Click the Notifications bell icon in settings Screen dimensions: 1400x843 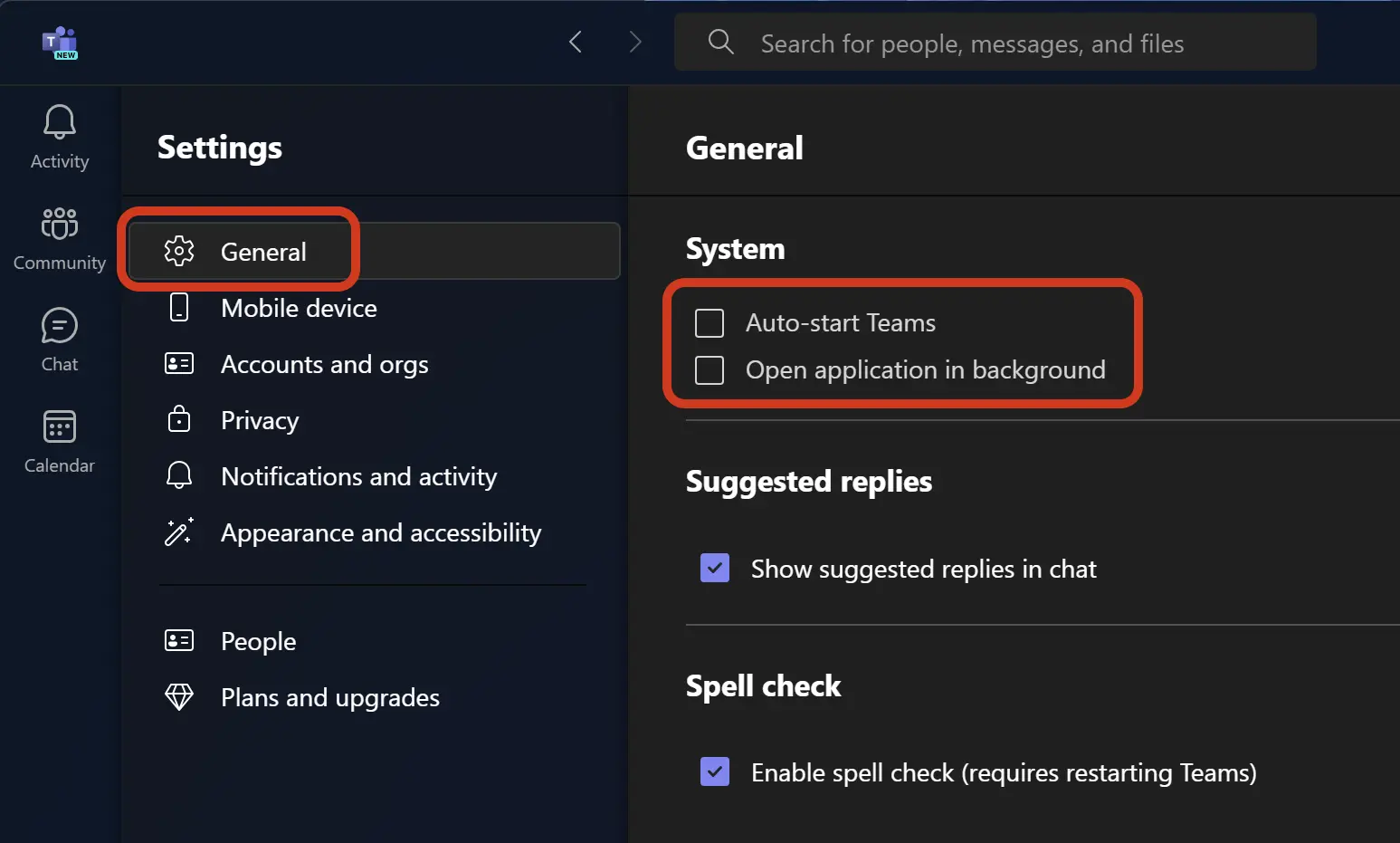point(179,474)
